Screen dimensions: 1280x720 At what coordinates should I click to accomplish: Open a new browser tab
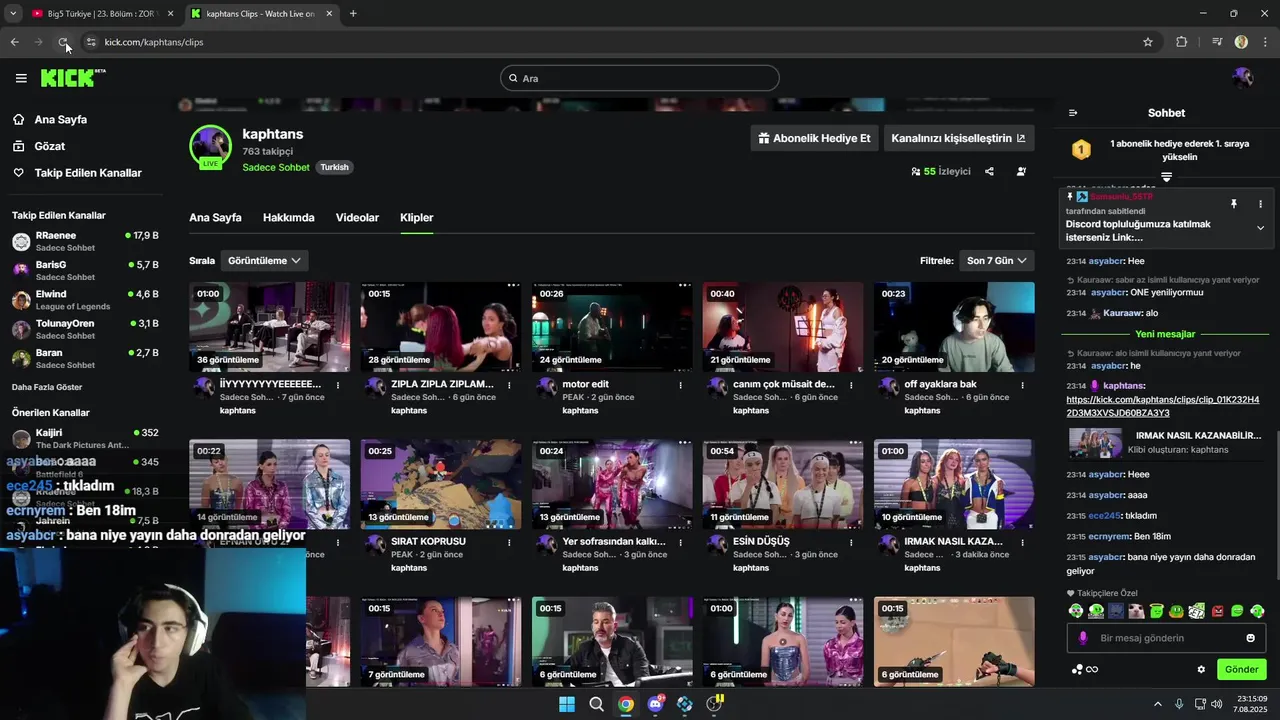pos(353,13)
